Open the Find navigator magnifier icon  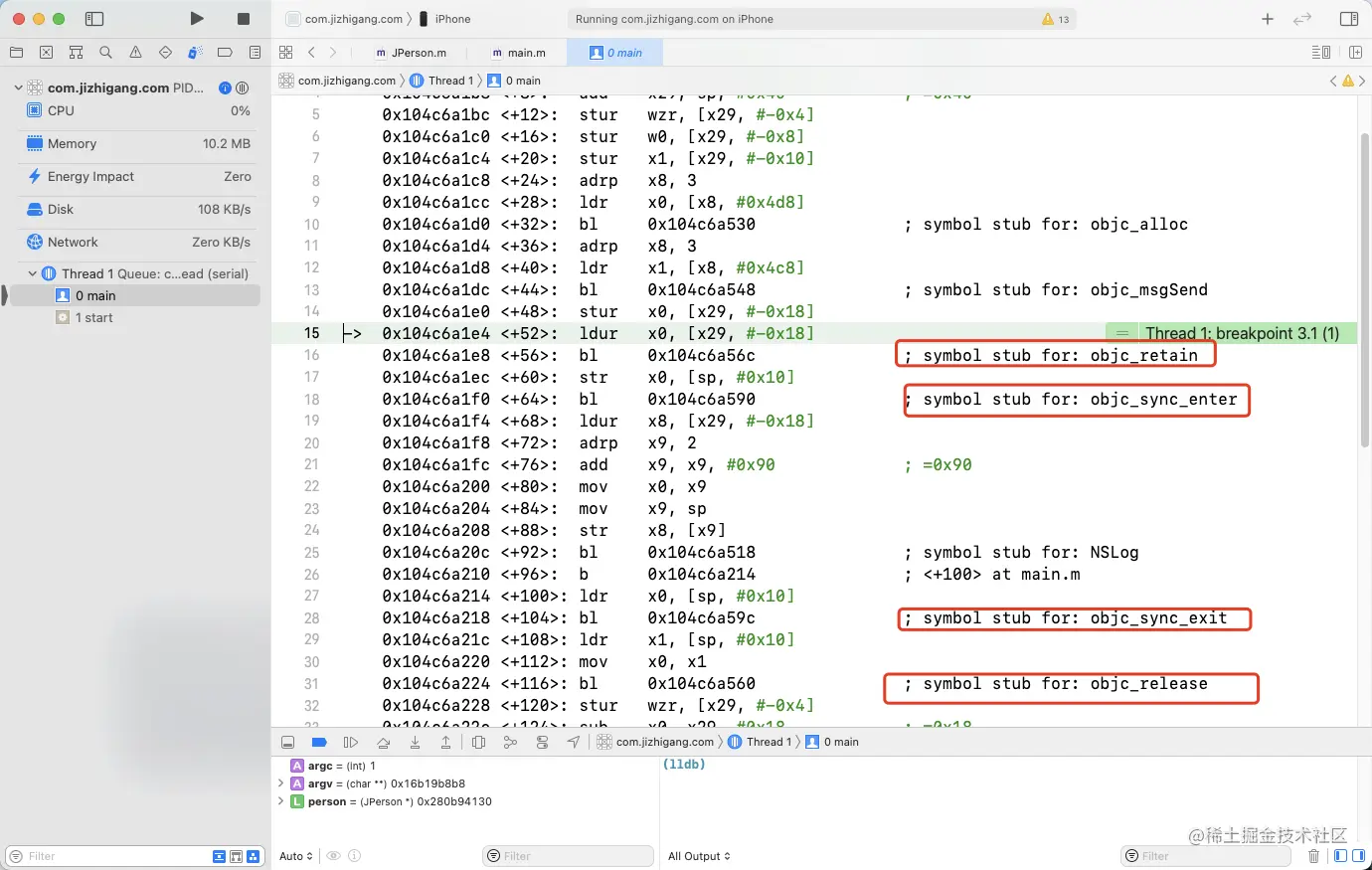pos(105,53)
